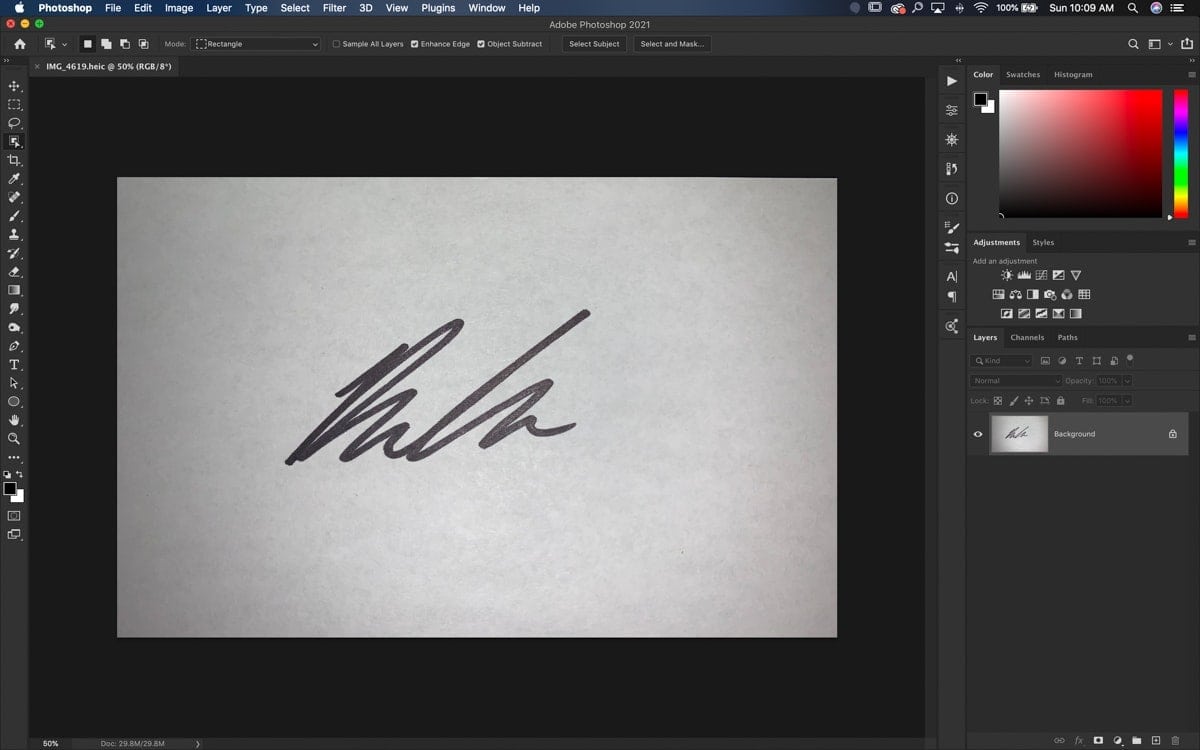Open the Mode Rectangle dropdown
Image resolution: width=1200 pixels, height=750 pixels.
(256, 44)
